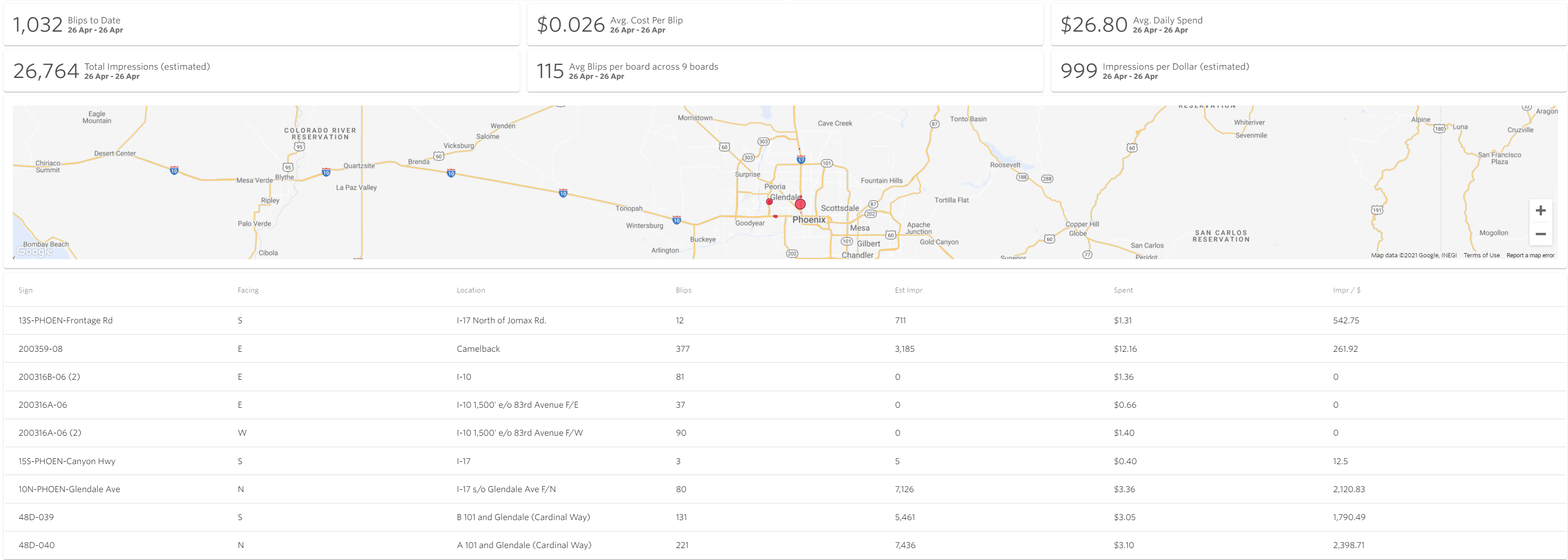
Task: Open the map Terms of Use link
Action: coord(1481,255)
